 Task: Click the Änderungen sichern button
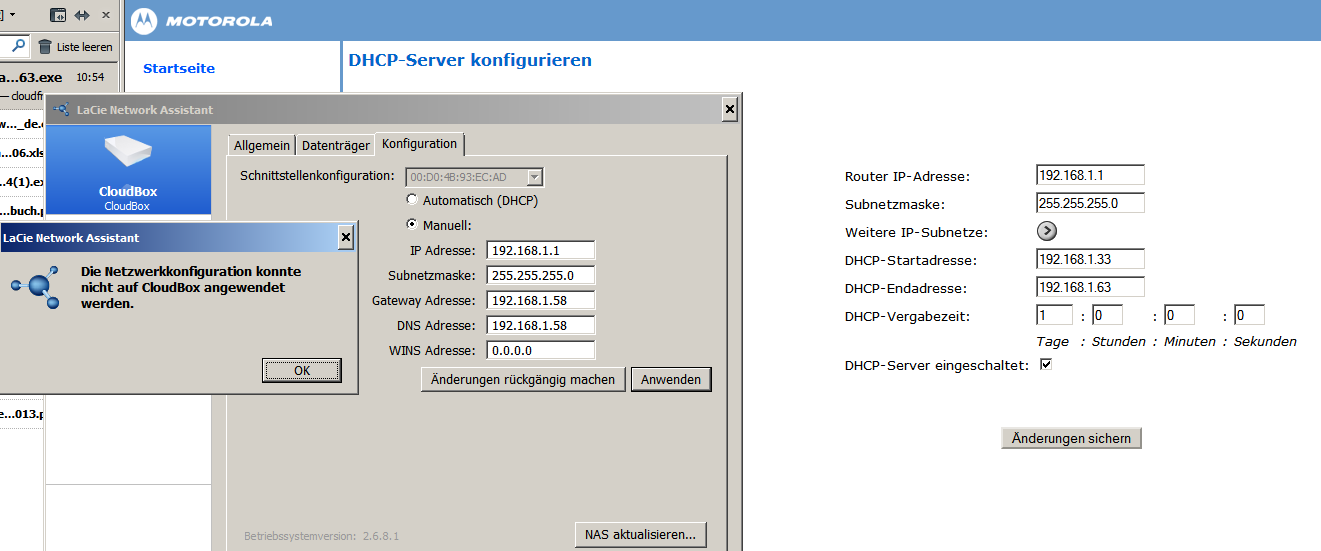coord(1071,438)
